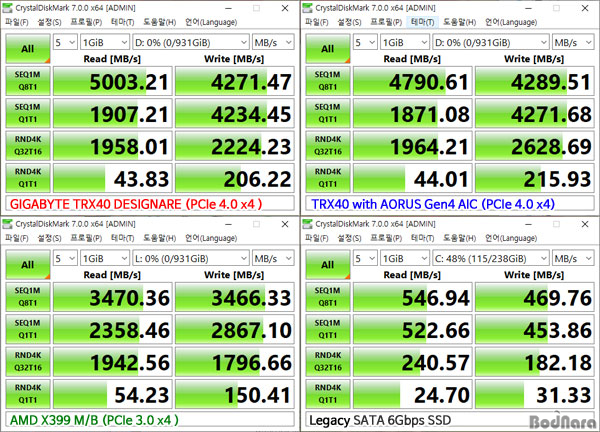Image resolution: width=600 pixels, height=432 pixels.
Task: Click the 546.94 read result
Action: point(413,297)
